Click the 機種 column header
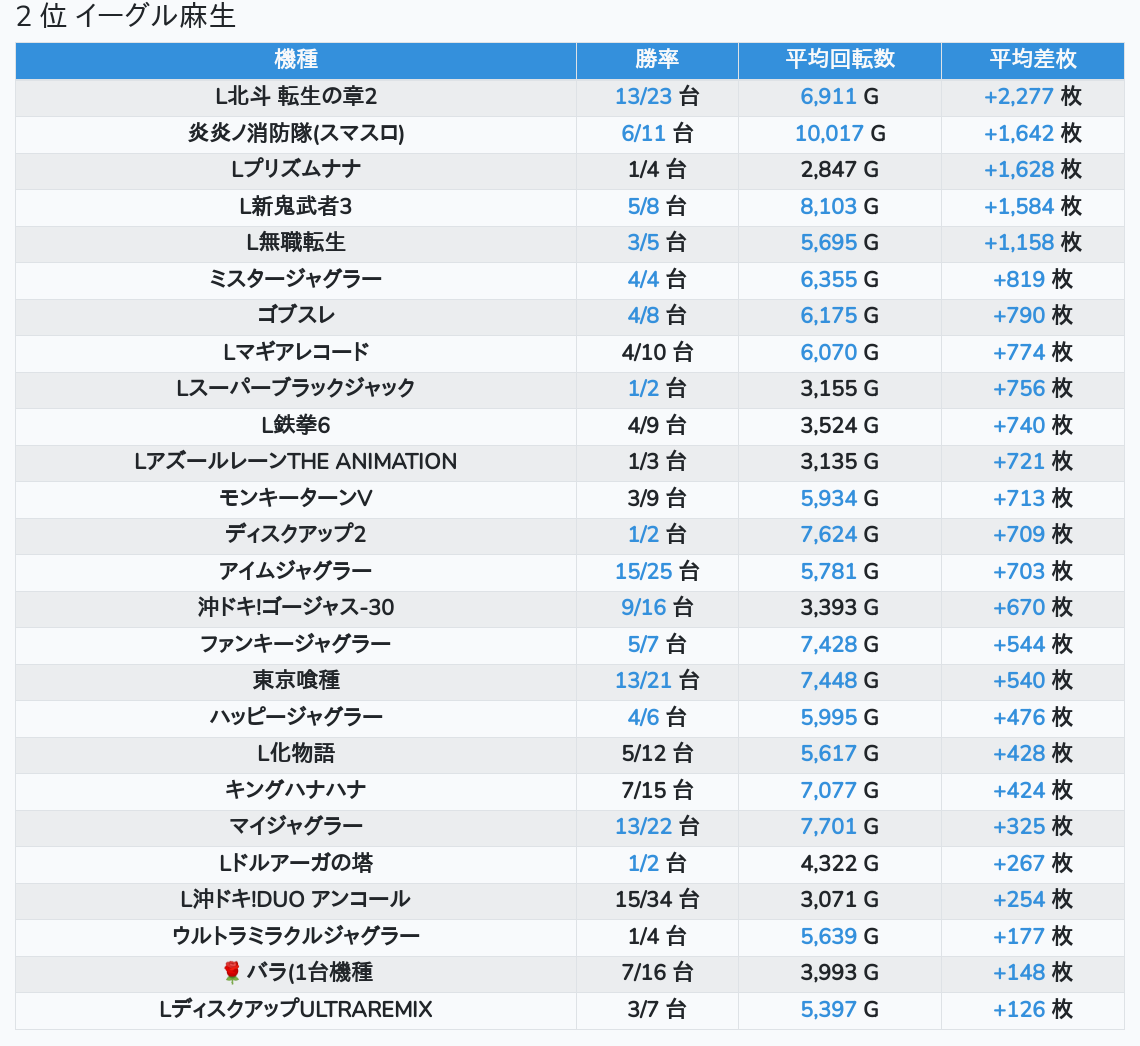The height and width of the screenshot is (1046, 1140). tap(296, 60)
